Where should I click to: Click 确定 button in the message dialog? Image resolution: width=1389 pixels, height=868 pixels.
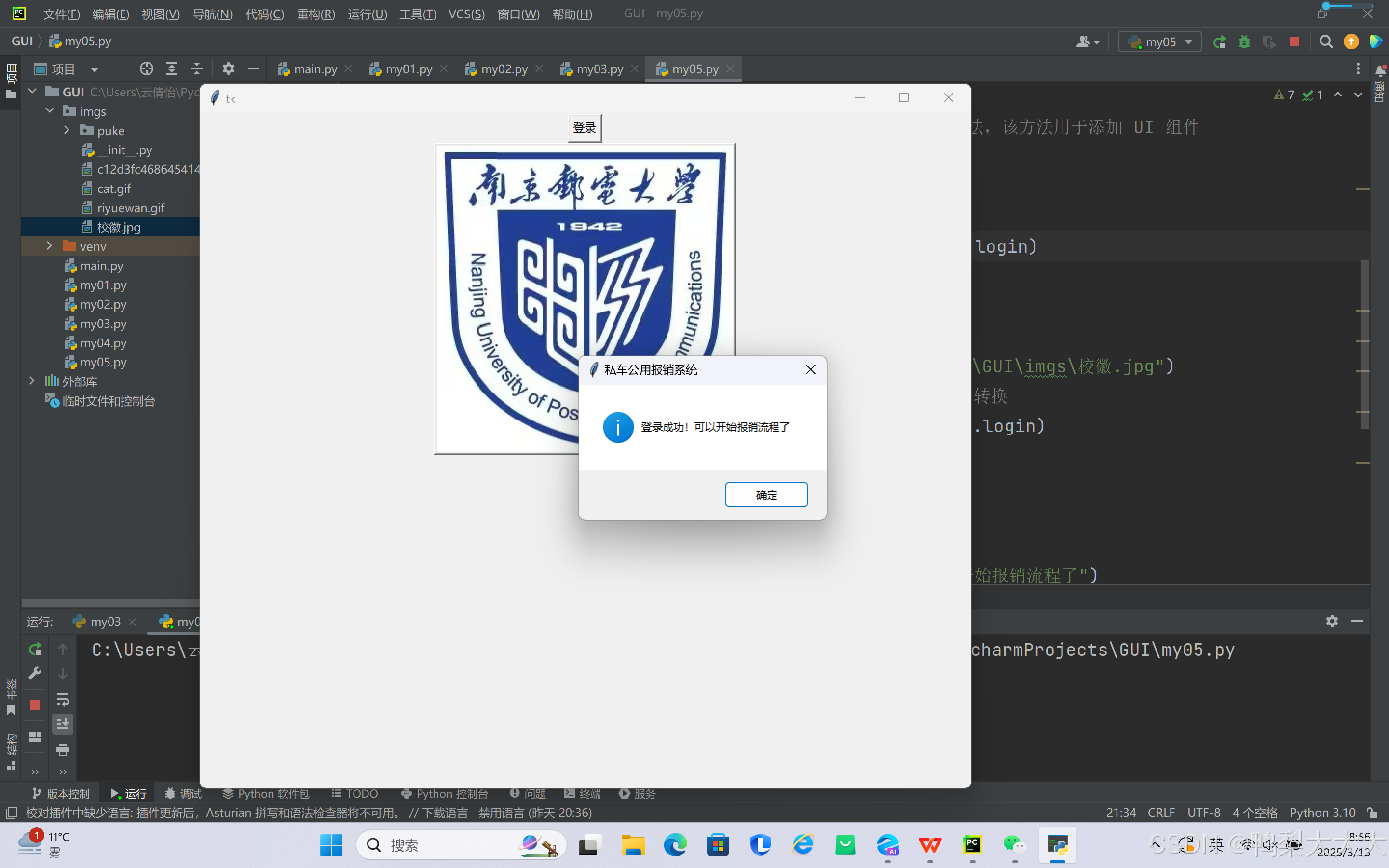tap(766, 495)
